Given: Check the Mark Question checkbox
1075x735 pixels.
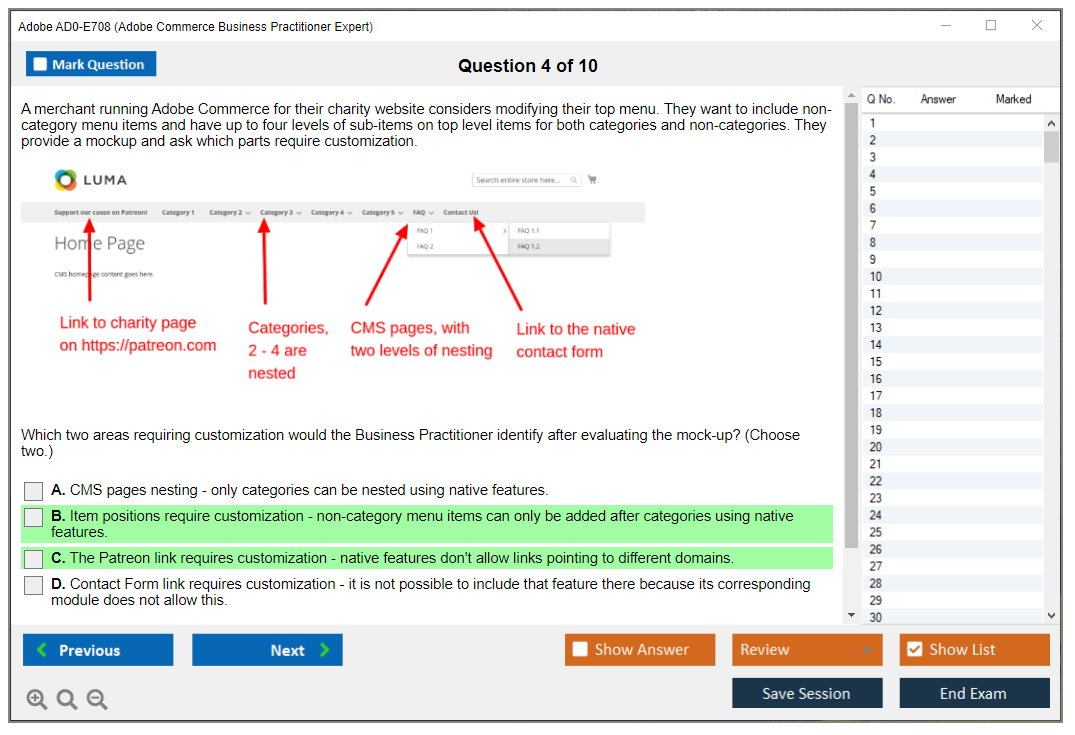Looking at the screenshot, I should [40, 65].
